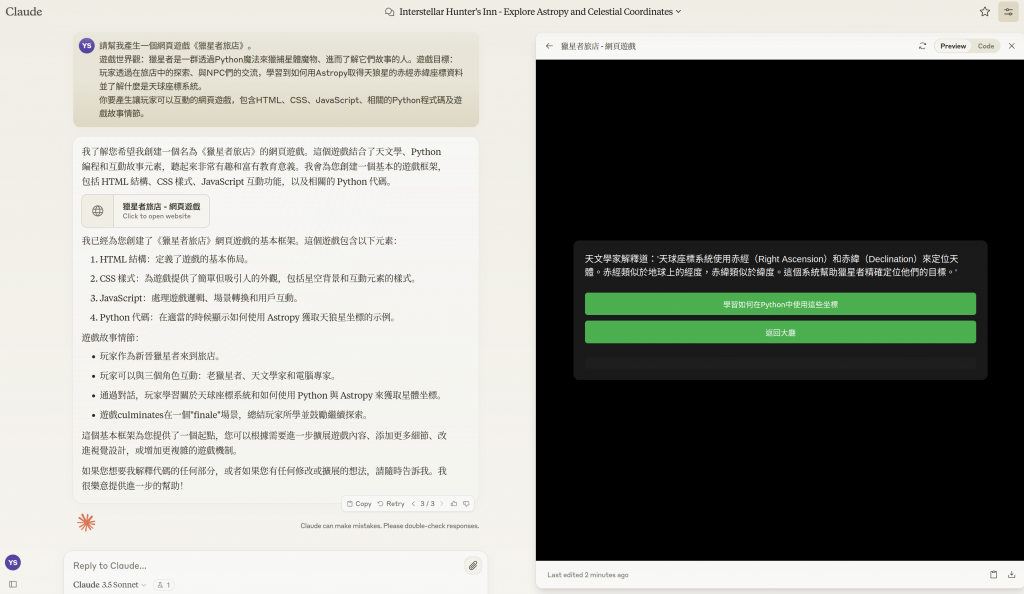Toggle the sidebar panel icon
Viewport: 1024px width, 594px height.
click(x=12, y=584)
